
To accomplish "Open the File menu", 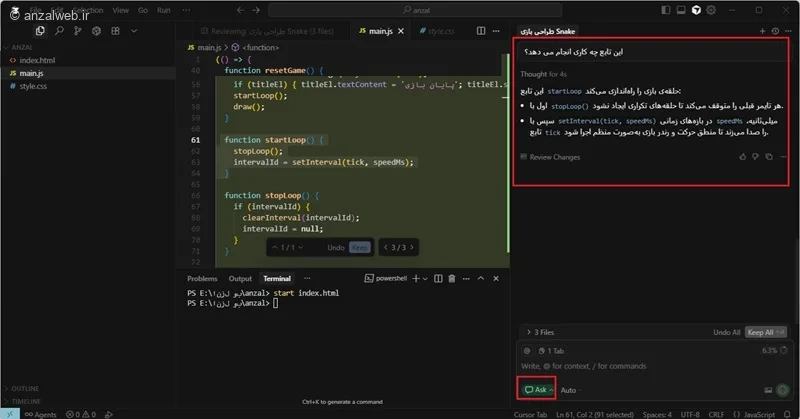I will [36, 10].
